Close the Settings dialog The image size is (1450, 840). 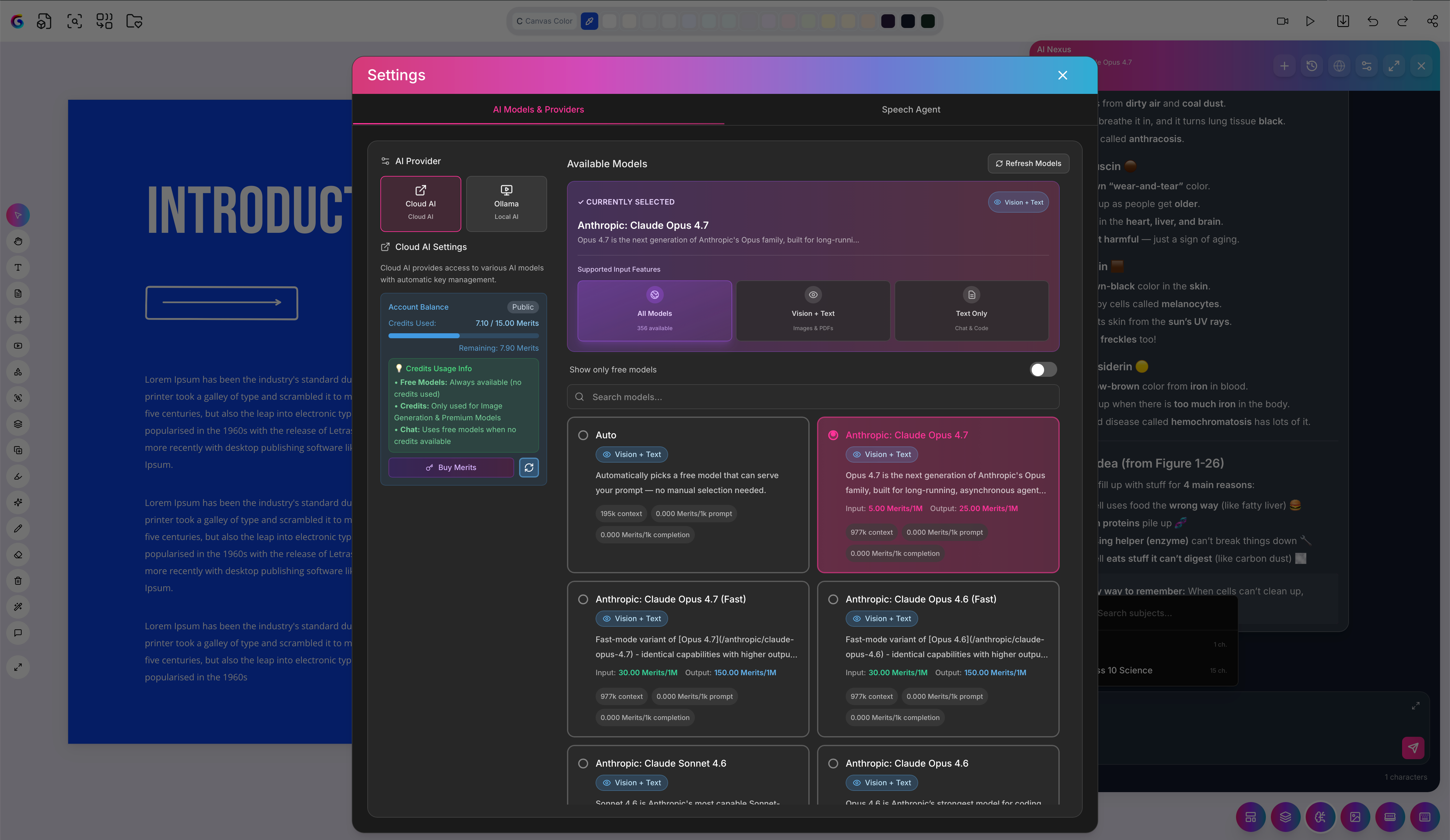[1062, 75]
